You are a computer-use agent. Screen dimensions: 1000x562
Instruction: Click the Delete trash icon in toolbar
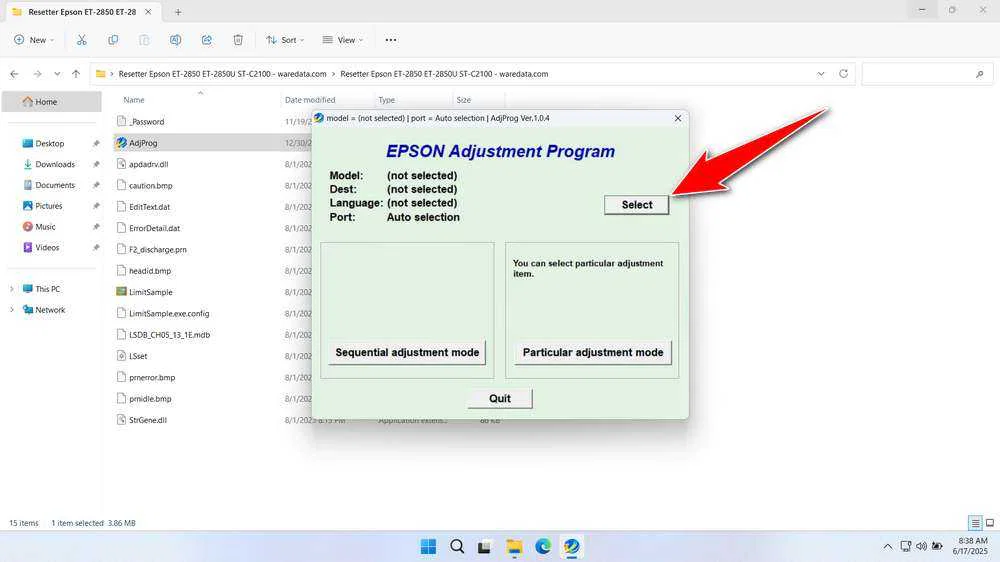238,40
